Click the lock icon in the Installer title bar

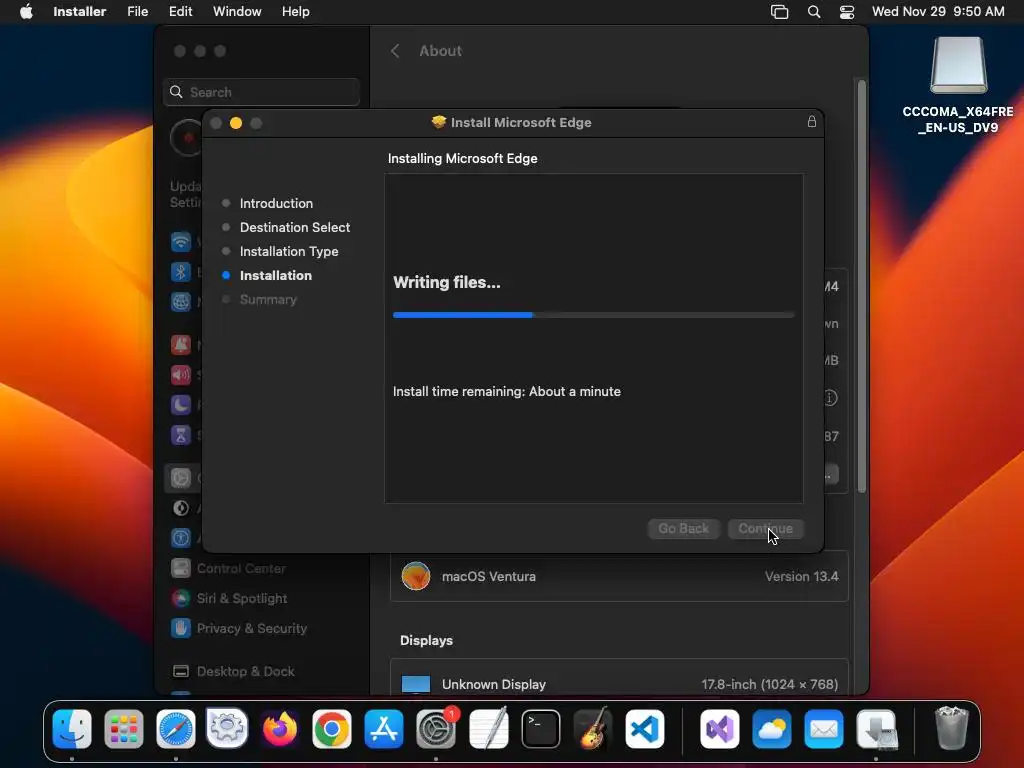point(812,121)
